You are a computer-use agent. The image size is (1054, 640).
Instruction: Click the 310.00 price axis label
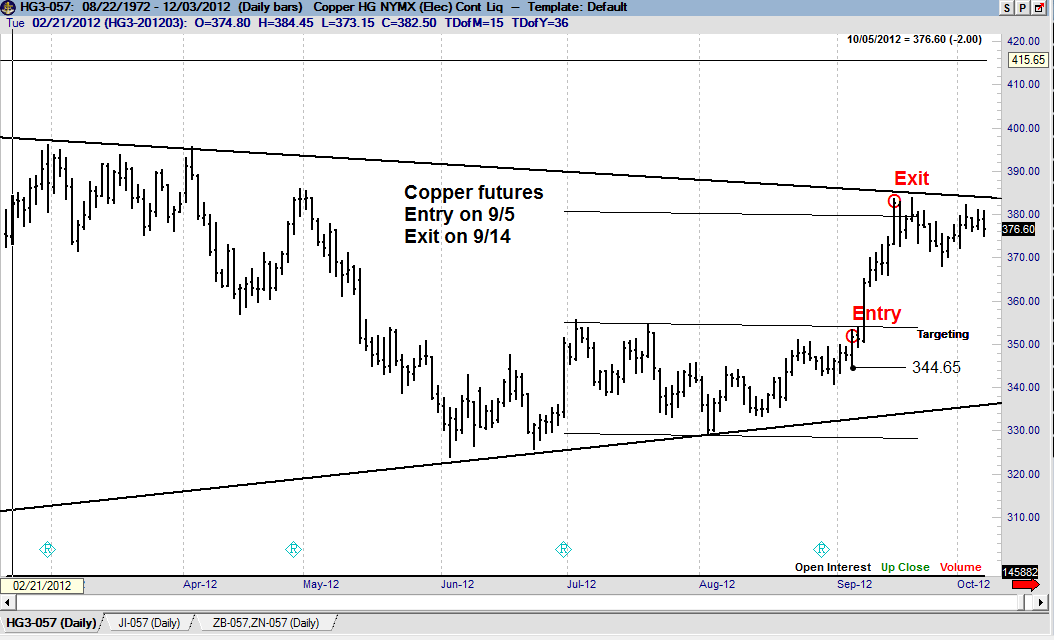[1024, 517]
